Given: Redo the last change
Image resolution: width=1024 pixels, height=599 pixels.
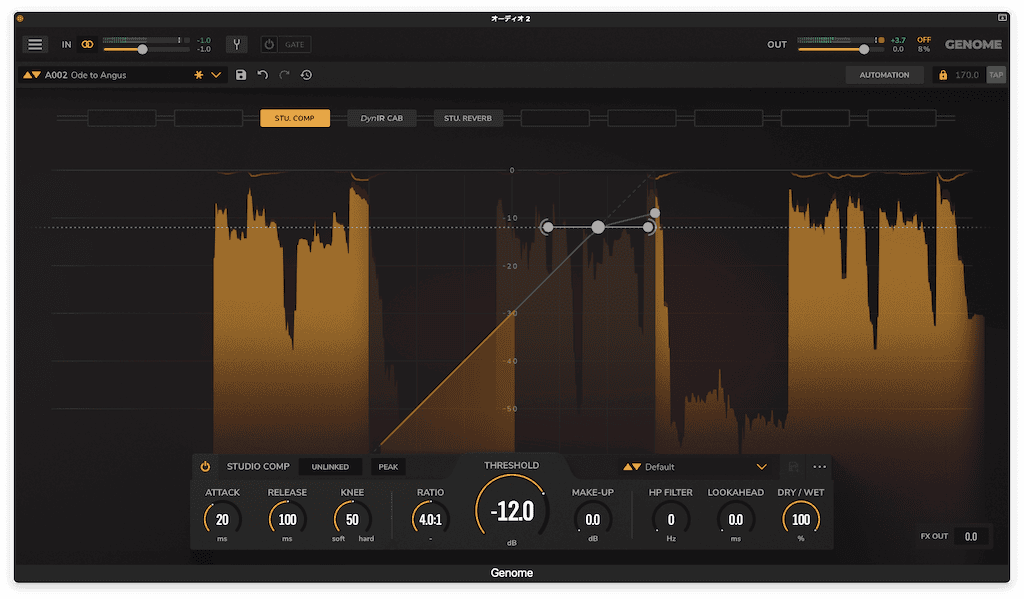Looking at the screenshot, I should 285,75.
